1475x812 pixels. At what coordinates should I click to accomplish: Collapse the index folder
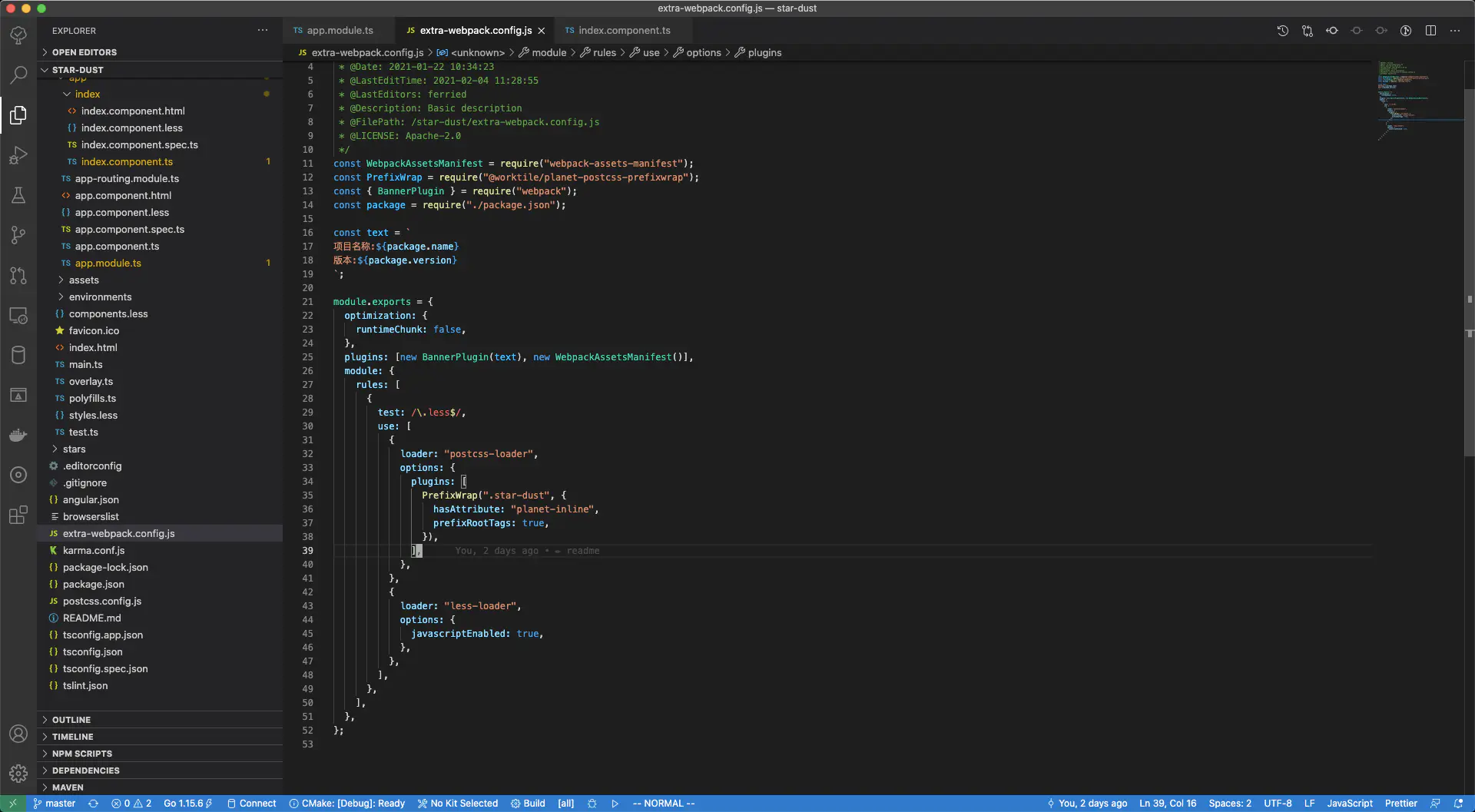[87, 94]
